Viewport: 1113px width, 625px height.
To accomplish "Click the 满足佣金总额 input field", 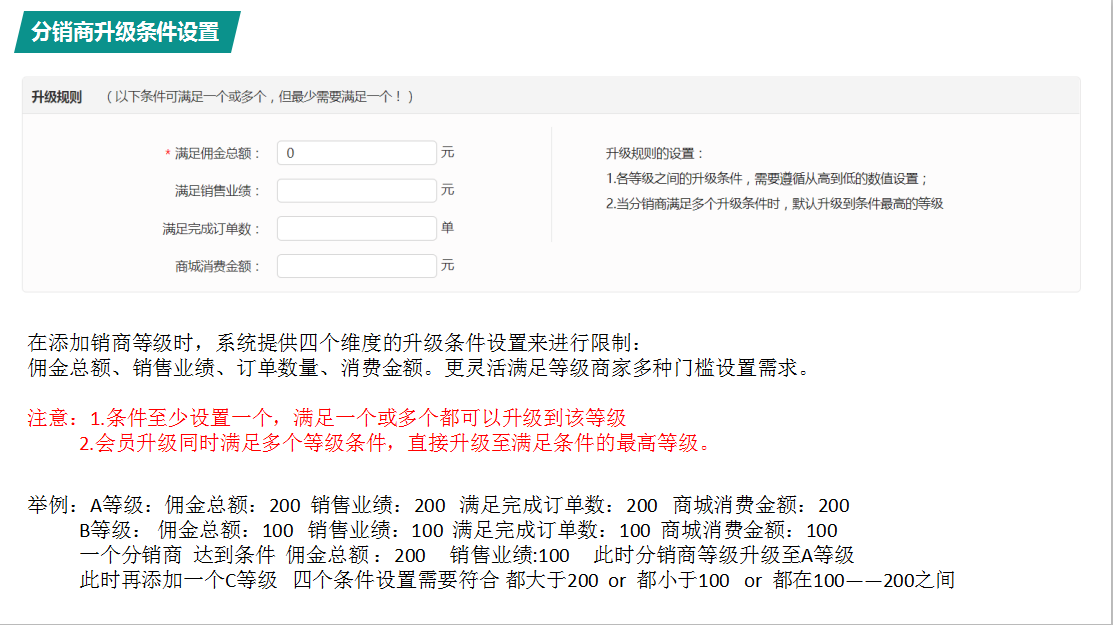I will pos(356,153).
